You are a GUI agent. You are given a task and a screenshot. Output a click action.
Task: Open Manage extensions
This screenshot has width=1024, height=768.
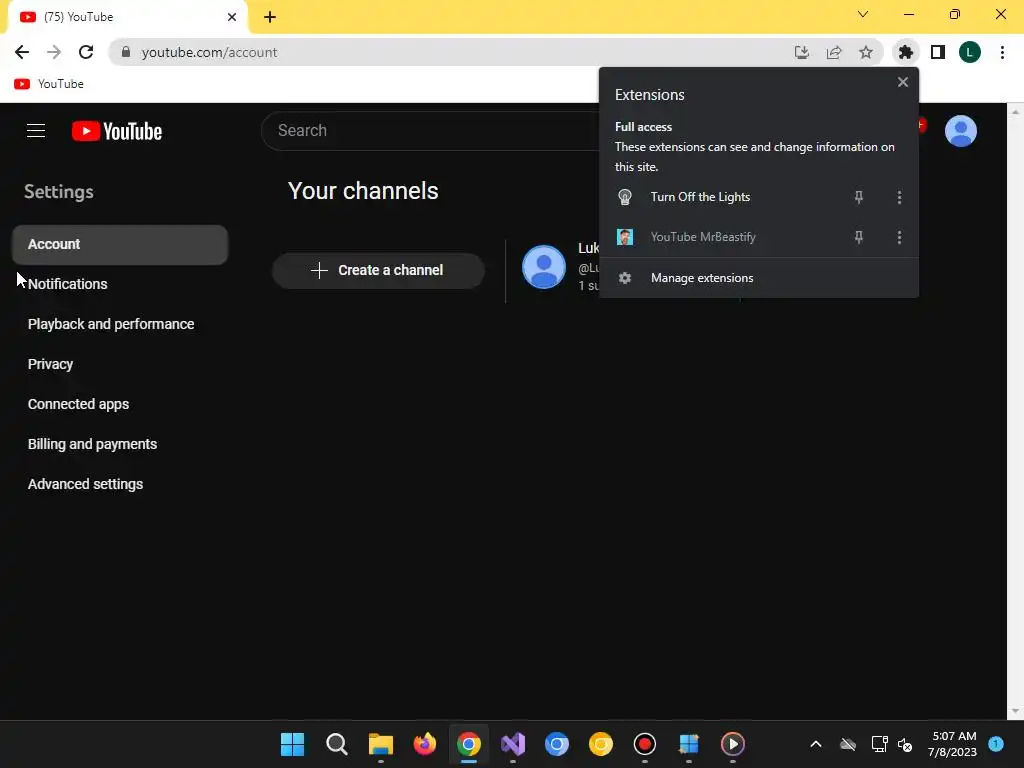(x=758, y=278)
